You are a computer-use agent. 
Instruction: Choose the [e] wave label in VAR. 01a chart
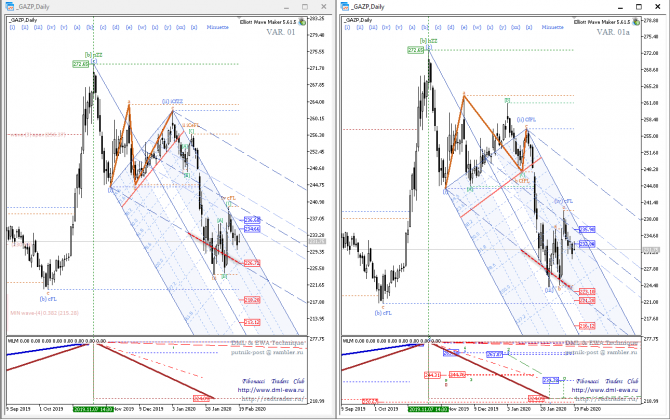[464, 27]
